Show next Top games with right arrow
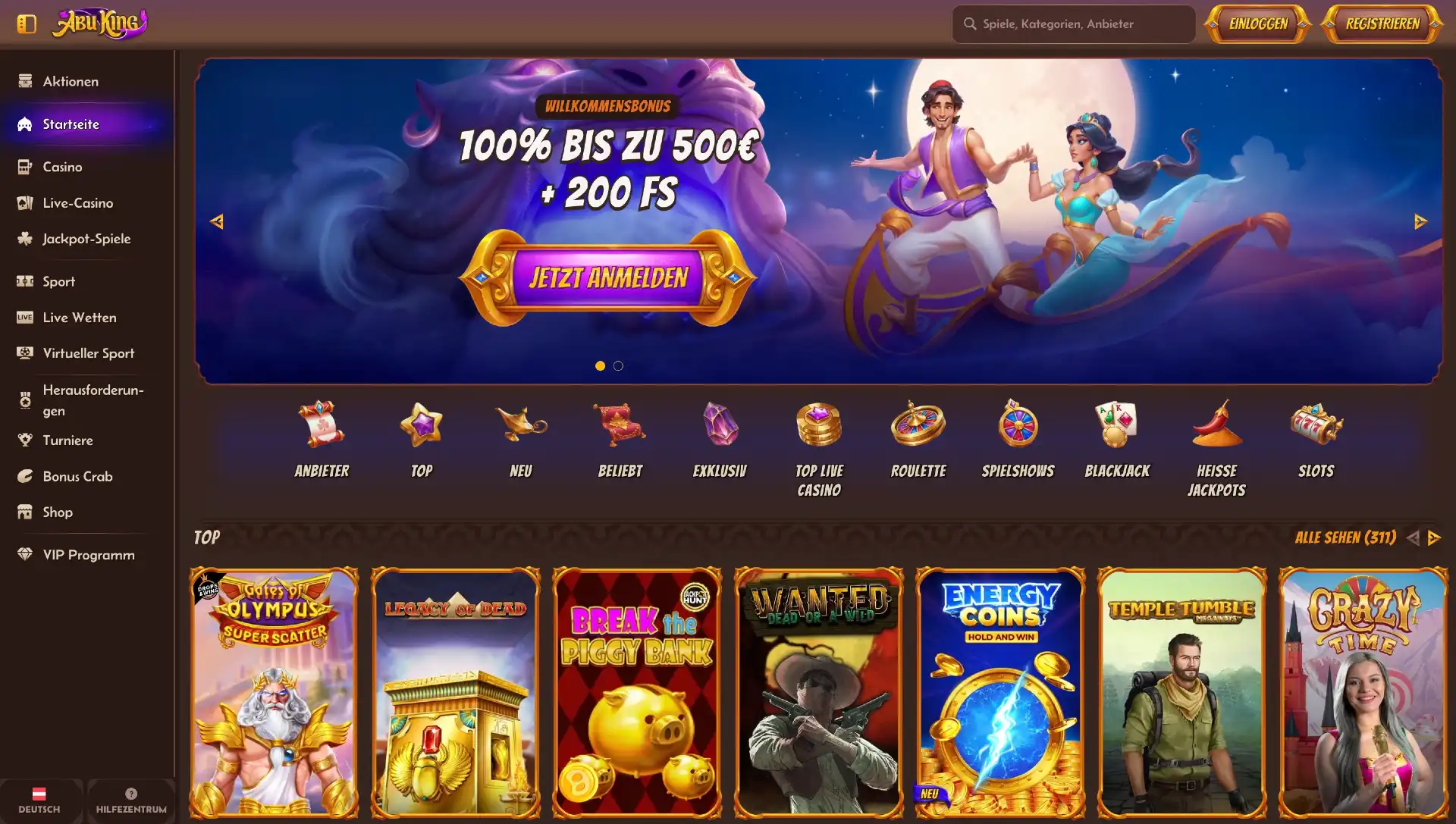Screen dimensions: 1456x824 [x=1434, y=538]
